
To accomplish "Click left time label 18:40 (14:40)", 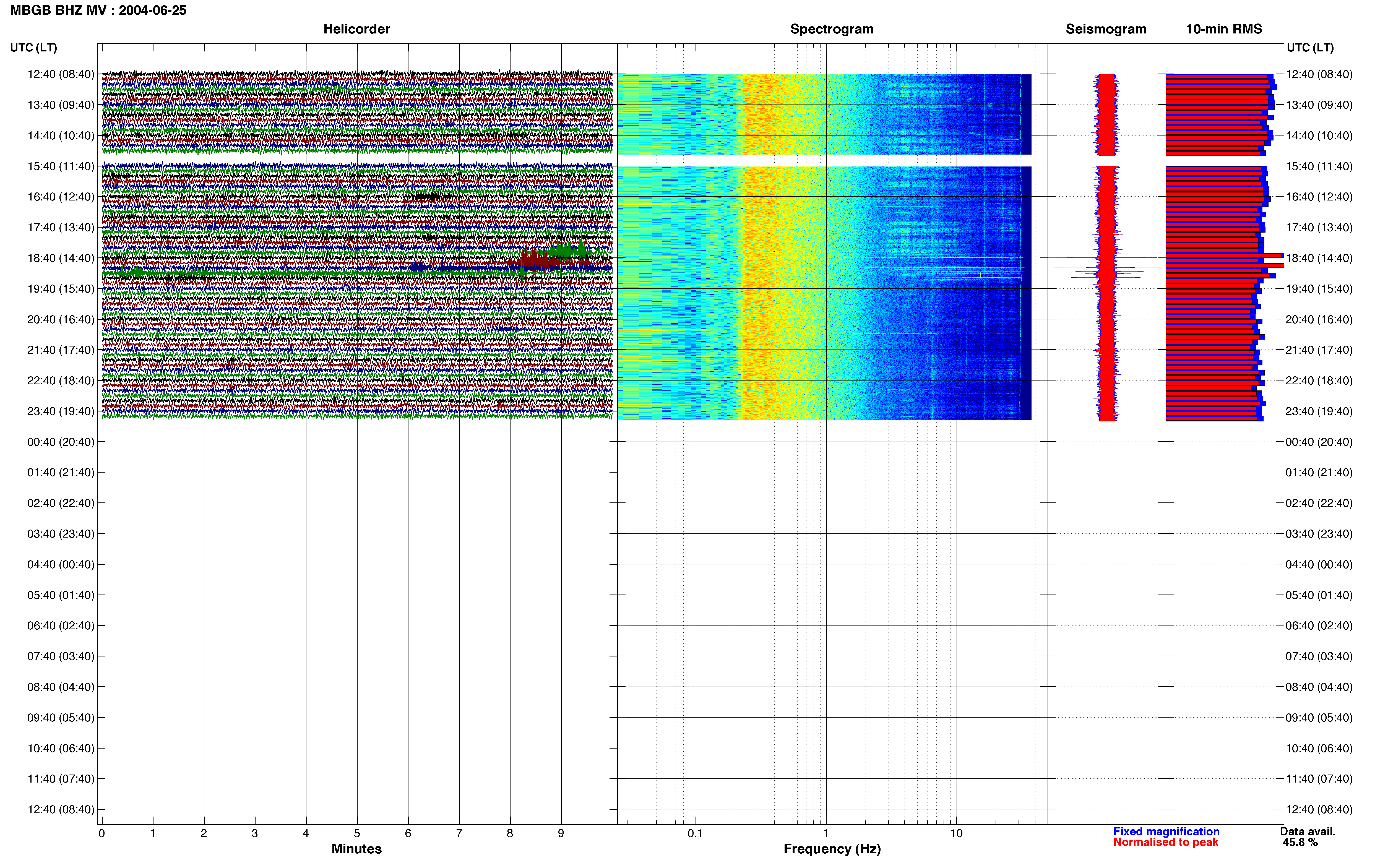I will click(61, 258).
